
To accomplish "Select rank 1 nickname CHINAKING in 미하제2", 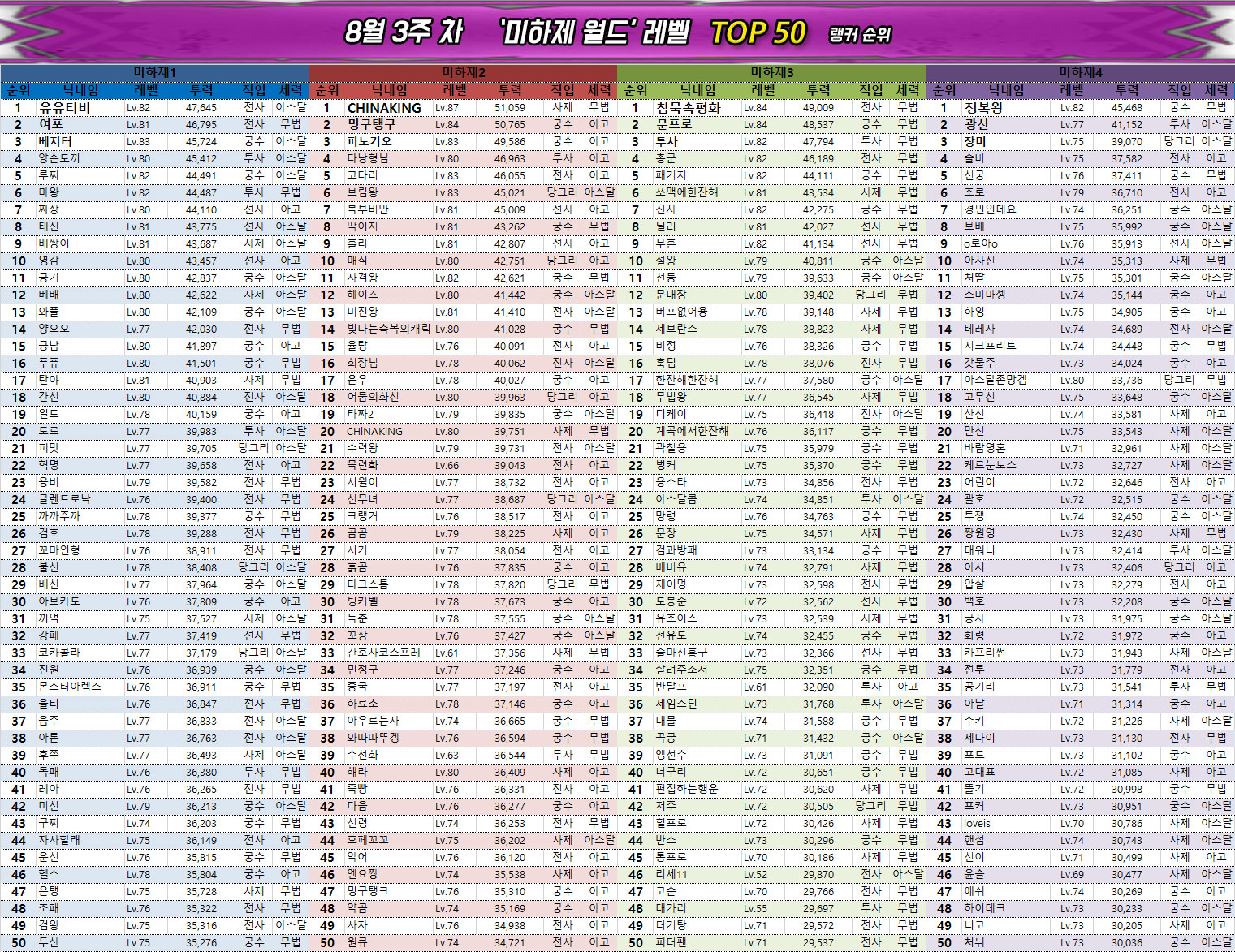I will (x=384, y=108).
